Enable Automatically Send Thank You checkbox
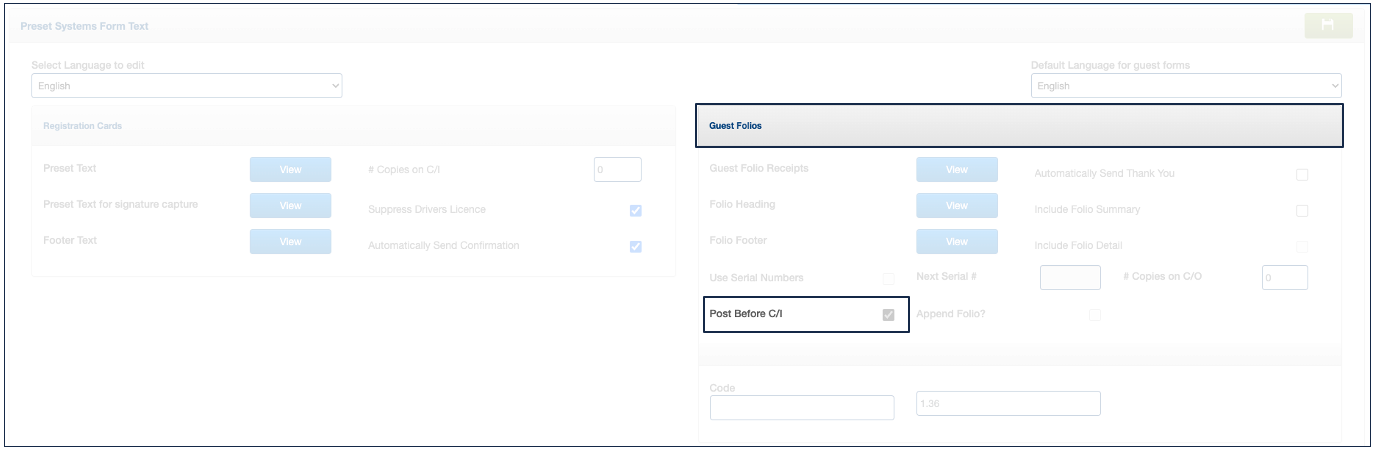This screenshot has height=450, width=1376. pos(1302,175)
